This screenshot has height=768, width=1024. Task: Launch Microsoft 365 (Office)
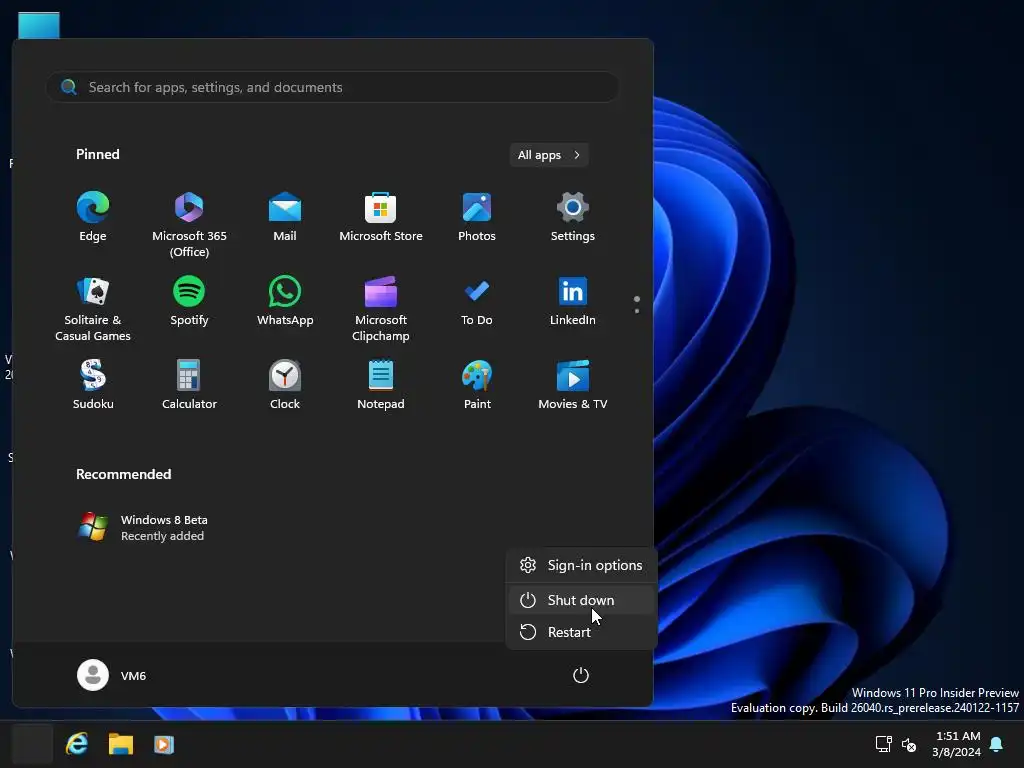(189, 225)
